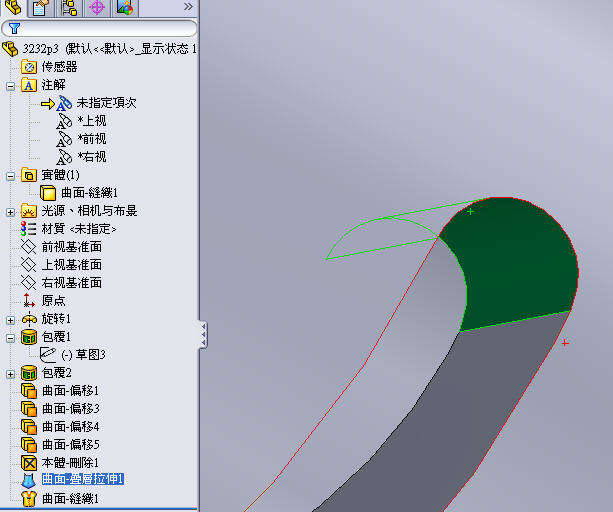Collapse the 注解 annotations folder
Image resolution: width=613 pixels, height=512 pixels.
(10, 86)
